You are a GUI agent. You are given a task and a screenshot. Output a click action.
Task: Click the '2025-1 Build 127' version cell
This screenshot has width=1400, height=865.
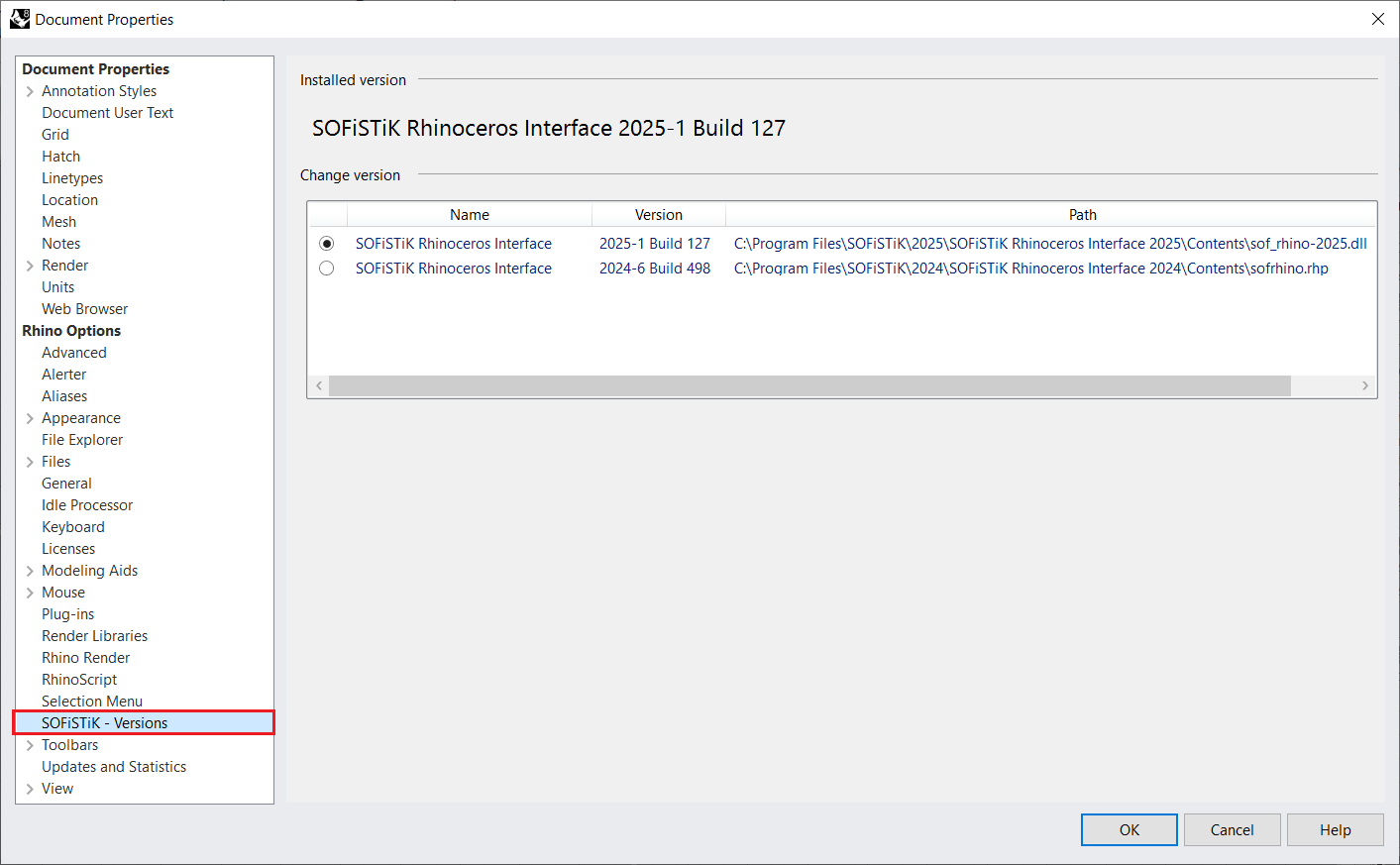click(x=655, y=244)
